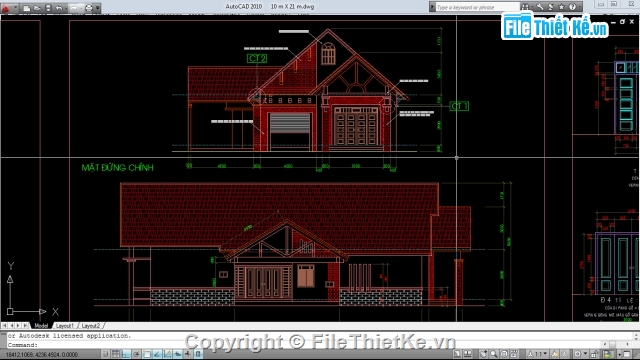
Task: Restore the drawing window size
Action: 622,22
